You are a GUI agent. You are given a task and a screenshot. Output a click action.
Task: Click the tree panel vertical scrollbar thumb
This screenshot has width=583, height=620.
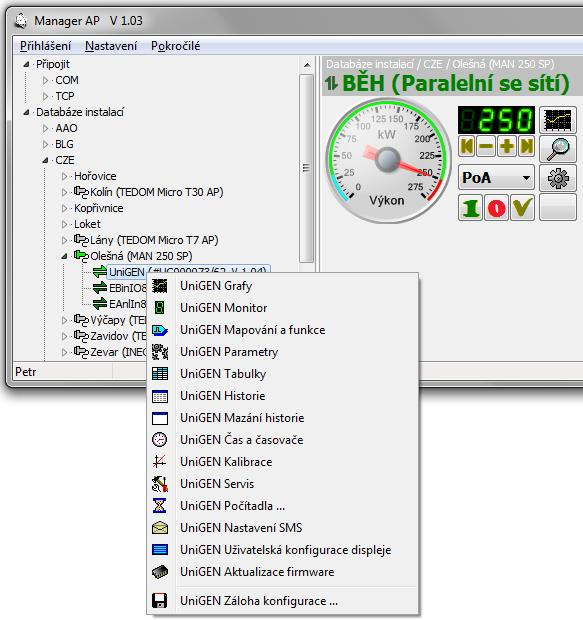(307, 168)
